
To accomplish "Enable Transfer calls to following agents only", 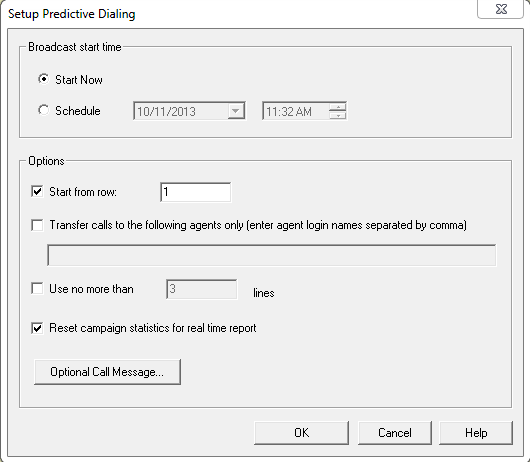I will coord(37,225).
